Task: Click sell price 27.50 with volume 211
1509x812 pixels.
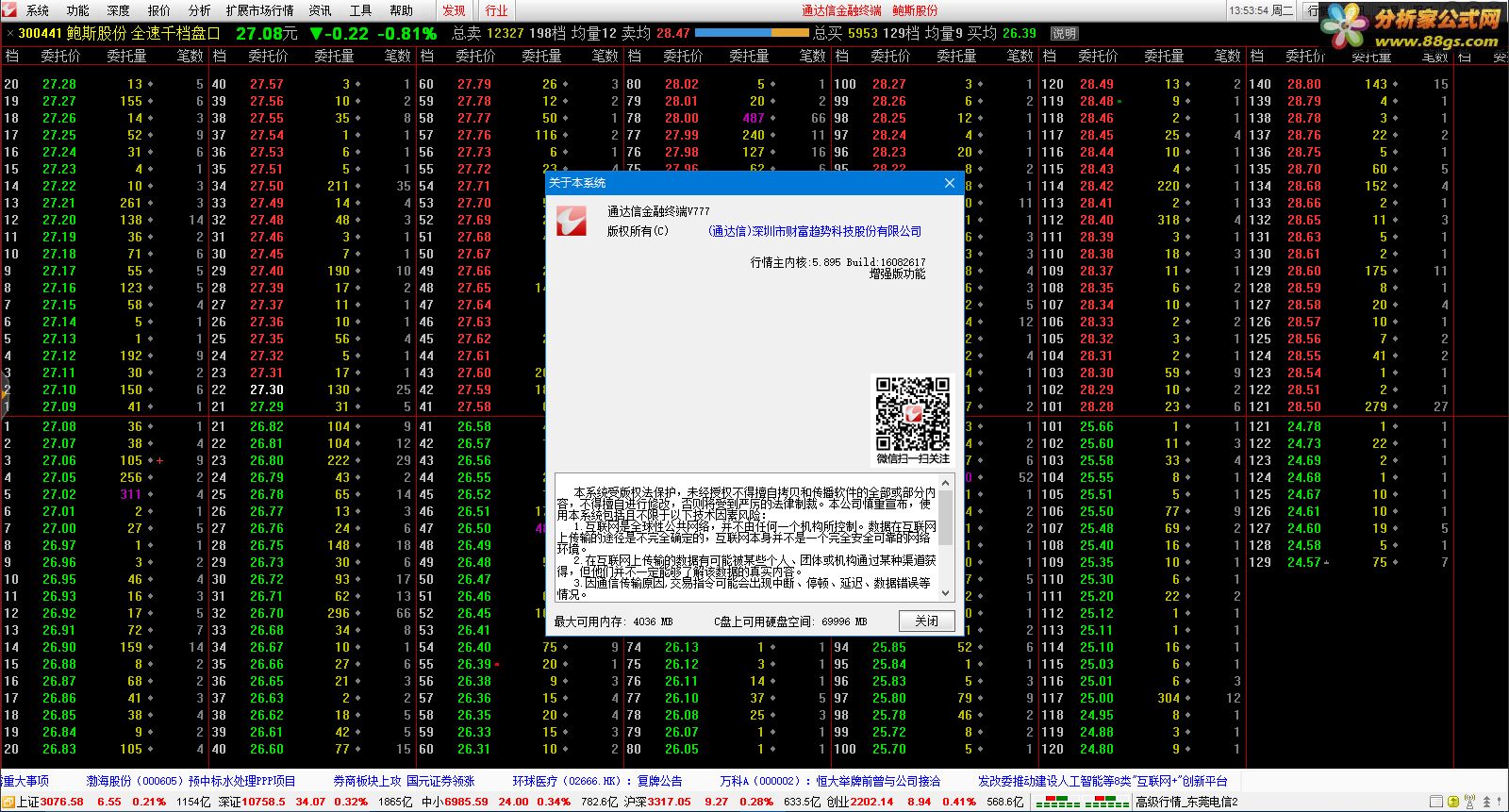Action: [267, 186]
